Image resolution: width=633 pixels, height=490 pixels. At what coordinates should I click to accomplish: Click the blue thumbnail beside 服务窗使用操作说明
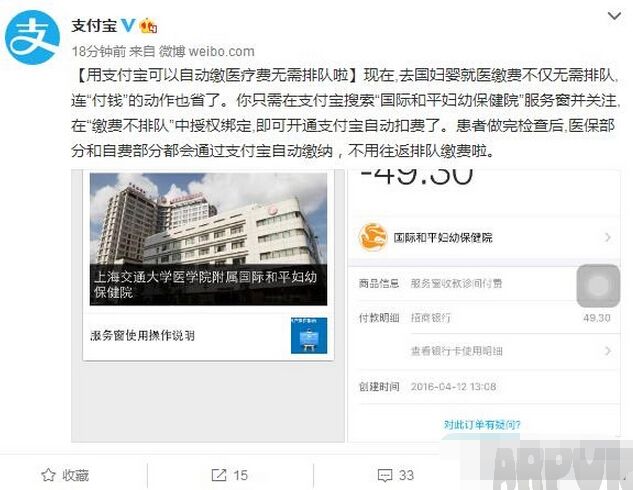click(309, 335)
